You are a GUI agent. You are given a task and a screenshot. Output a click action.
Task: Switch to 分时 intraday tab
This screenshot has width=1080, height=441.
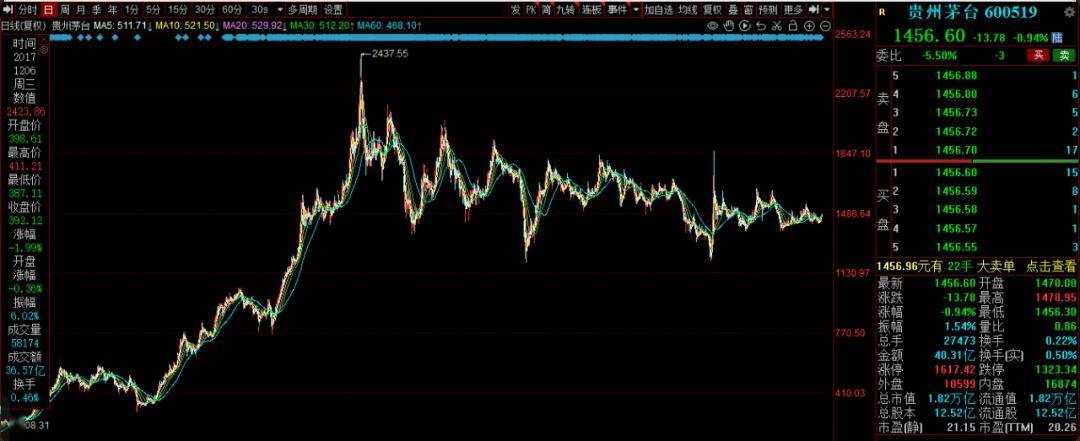(26, 9)
